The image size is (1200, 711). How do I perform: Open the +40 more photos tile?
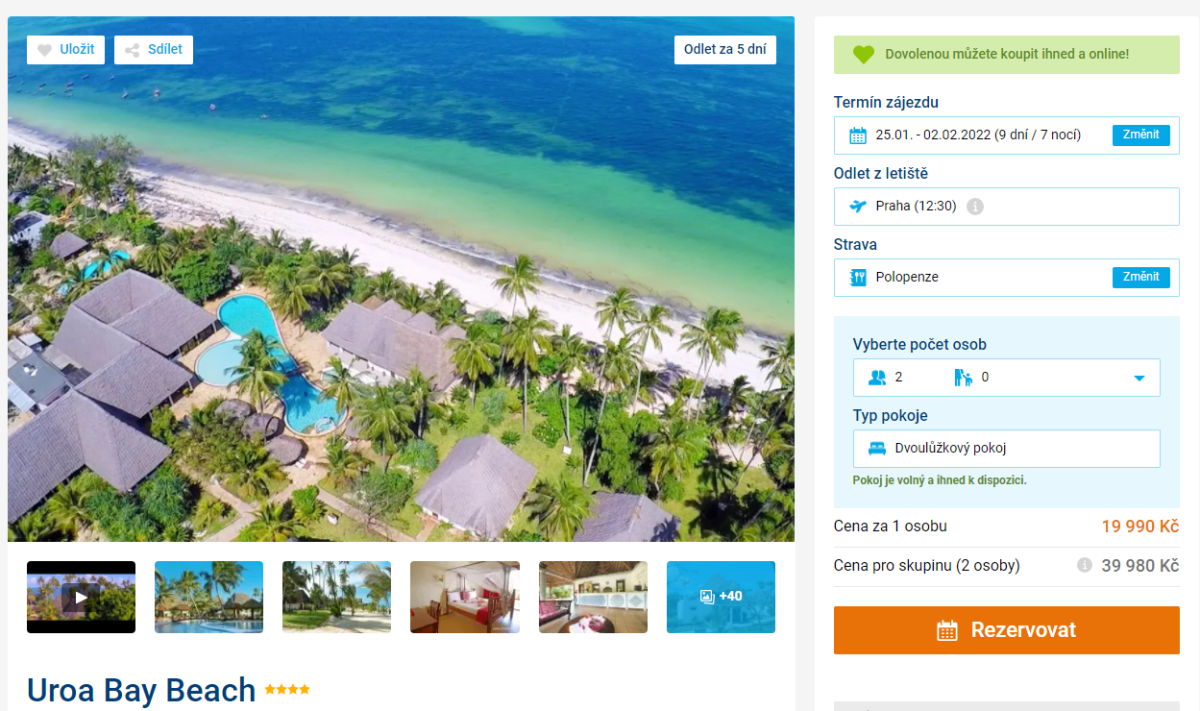(721, 597)
